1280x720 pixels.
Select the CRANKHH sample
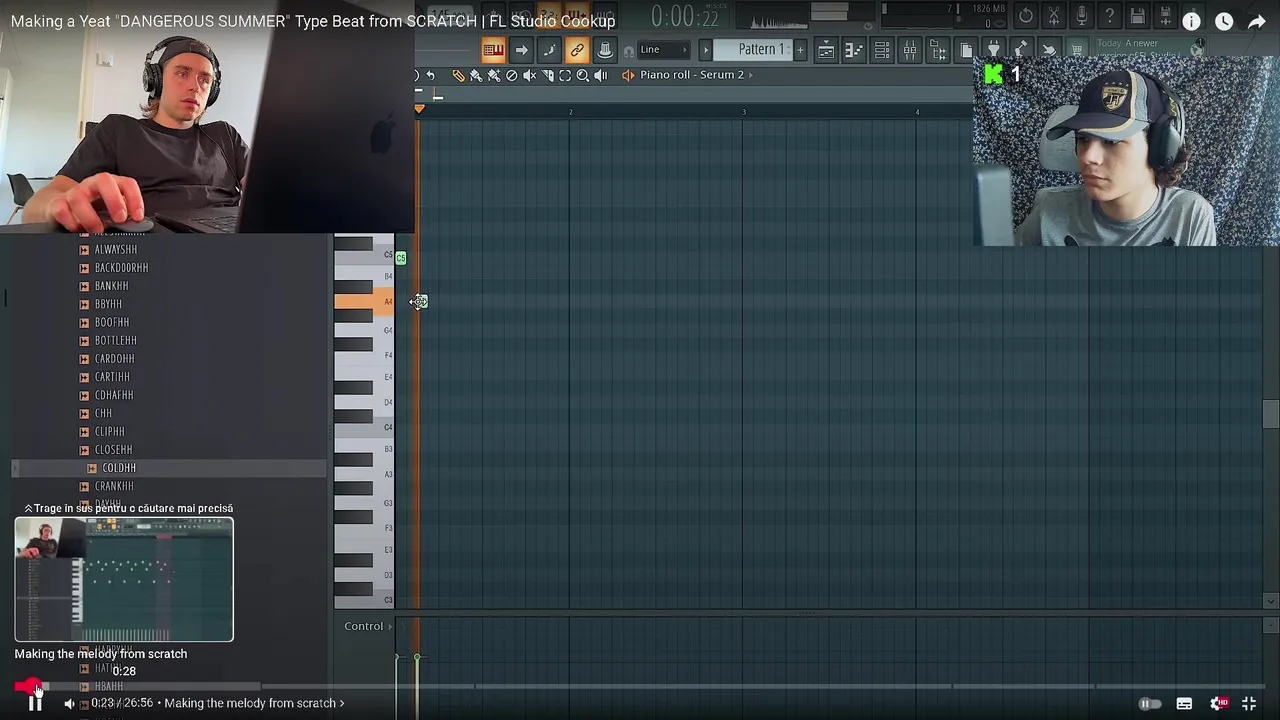[x=113, y=486]
